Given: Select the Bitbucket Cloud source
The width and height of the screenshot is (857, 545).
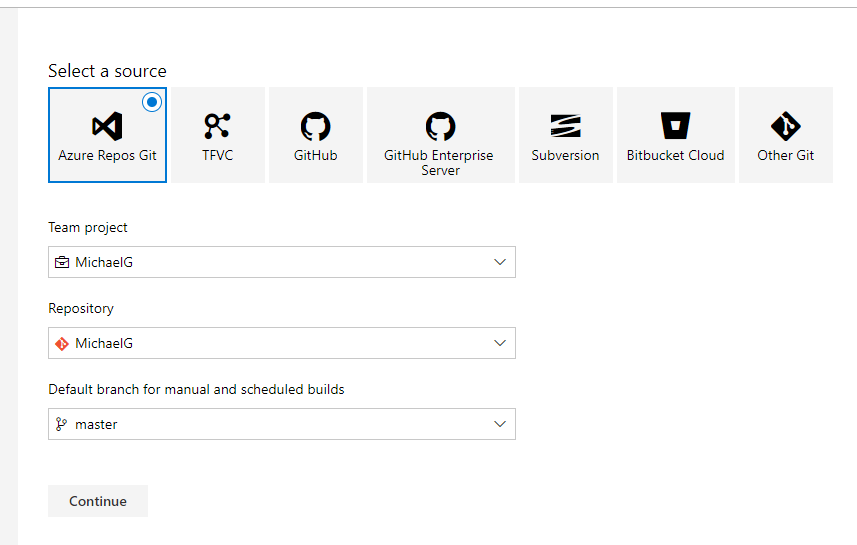Looking at the screenshot, I should (676, 134).
